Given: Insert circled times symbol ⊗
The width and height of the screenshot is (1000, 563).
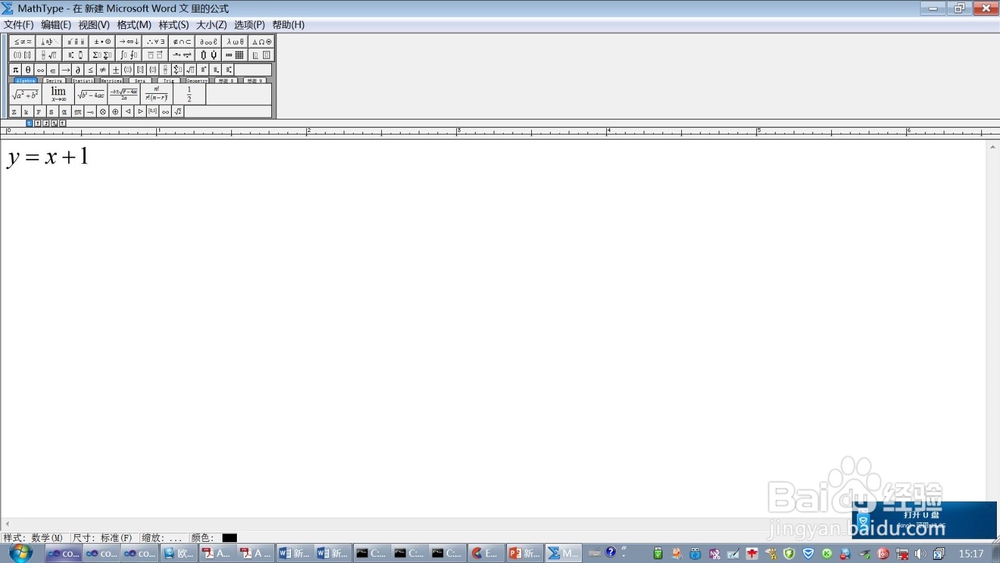Looking at the screenshot, I should point(103,112).
